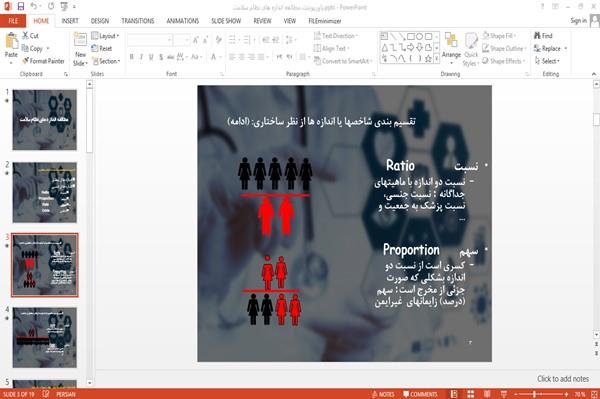Open Align Text dropdown
This screenshot has height=399, width=600.
tap(331, 48)
